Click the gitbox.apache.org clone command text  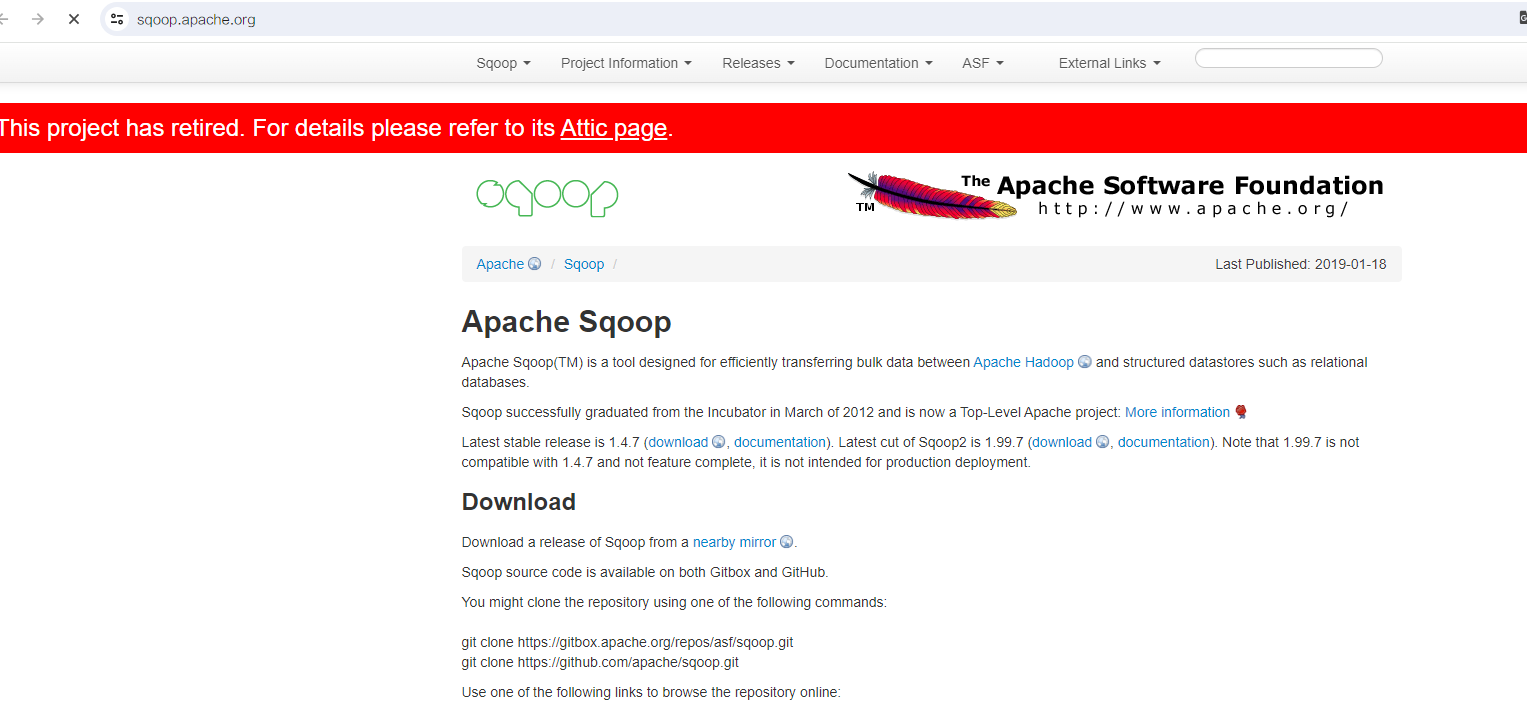click(627, 642)
